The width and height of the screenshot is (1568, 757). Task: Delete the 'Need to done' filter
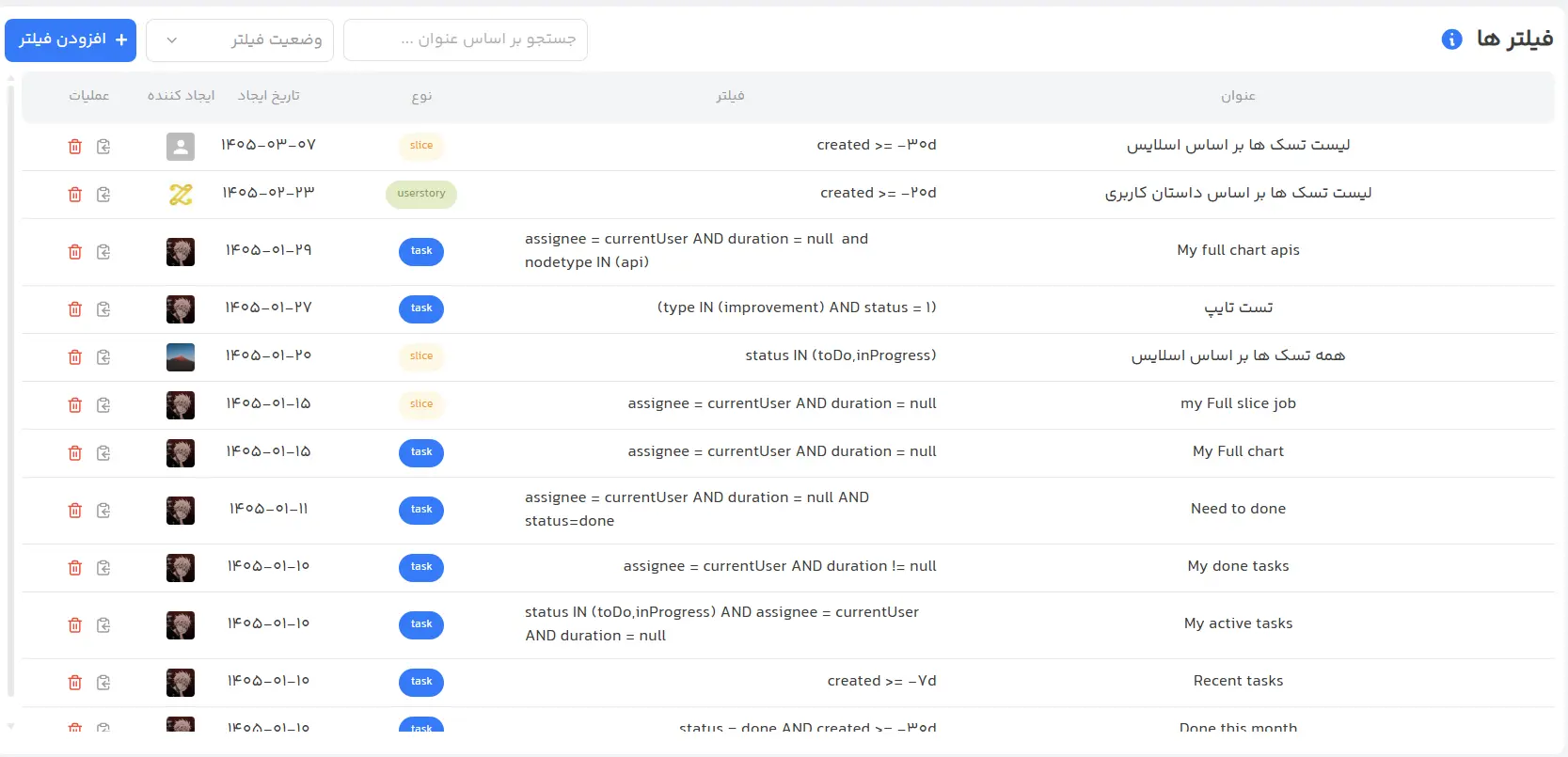pos(75,510)
